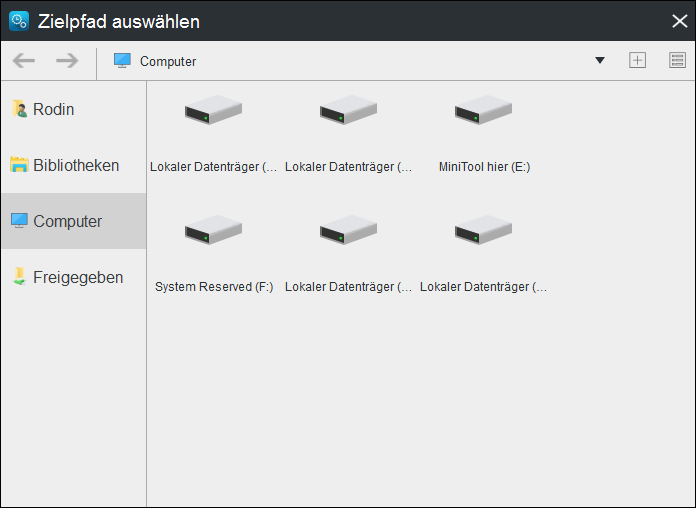Switch view using the list view icon
The width and height of the screenshot is (696, 508).
677,61
